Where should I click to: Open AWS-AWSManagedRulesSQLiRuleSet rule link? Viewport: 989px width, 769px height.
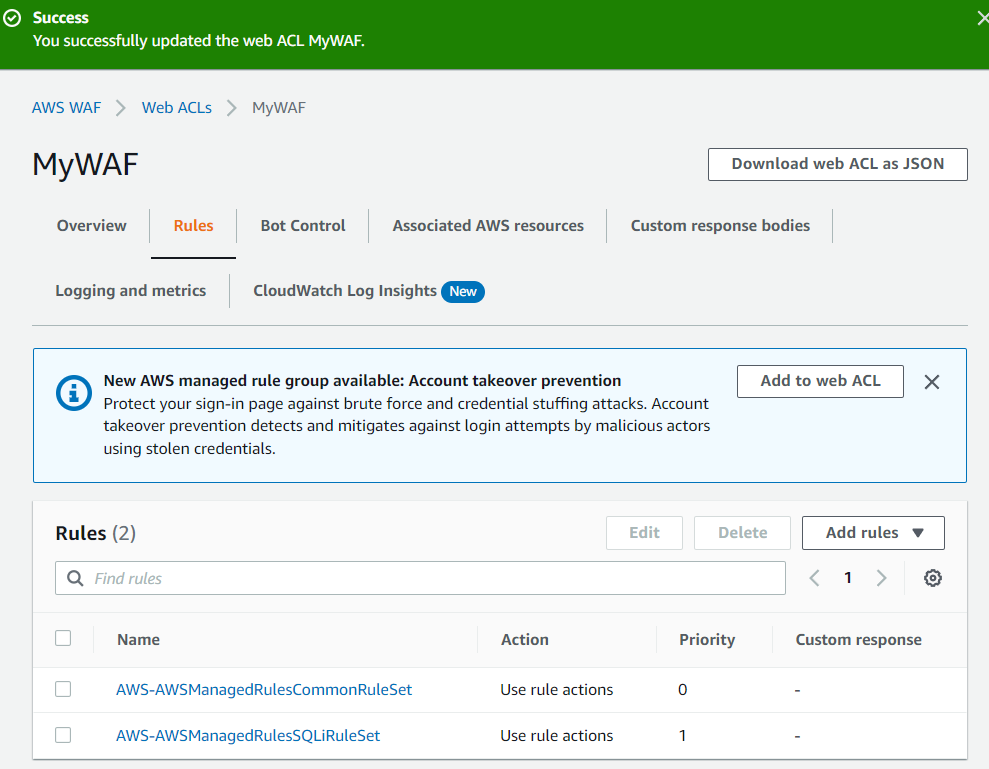(248, 736)
